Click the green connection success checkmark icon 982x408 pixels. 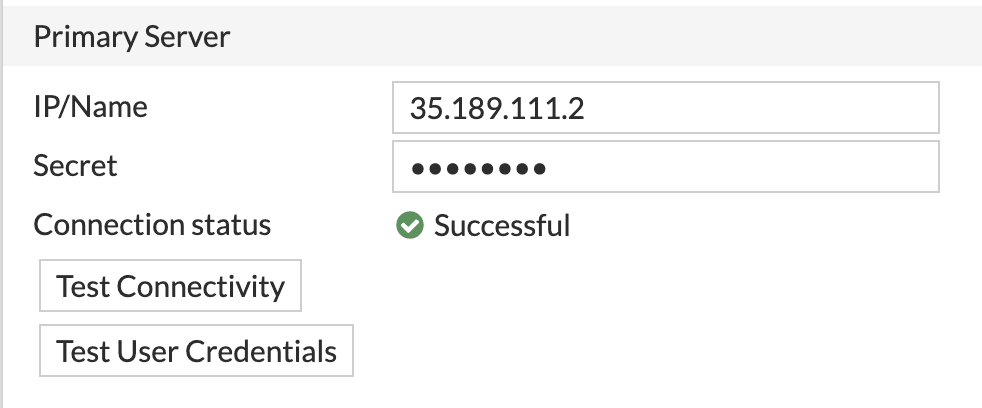pyautogui.click(x=410, y=226)
